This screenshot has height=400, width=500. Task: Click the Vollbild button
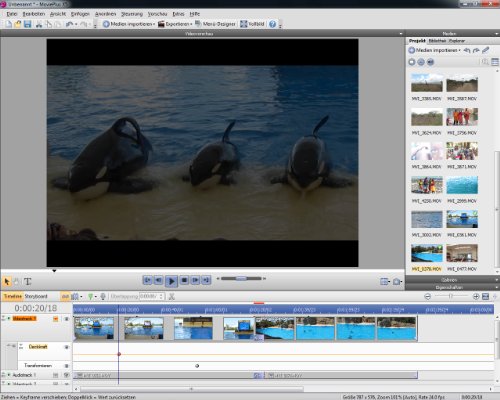coord(252,24)
